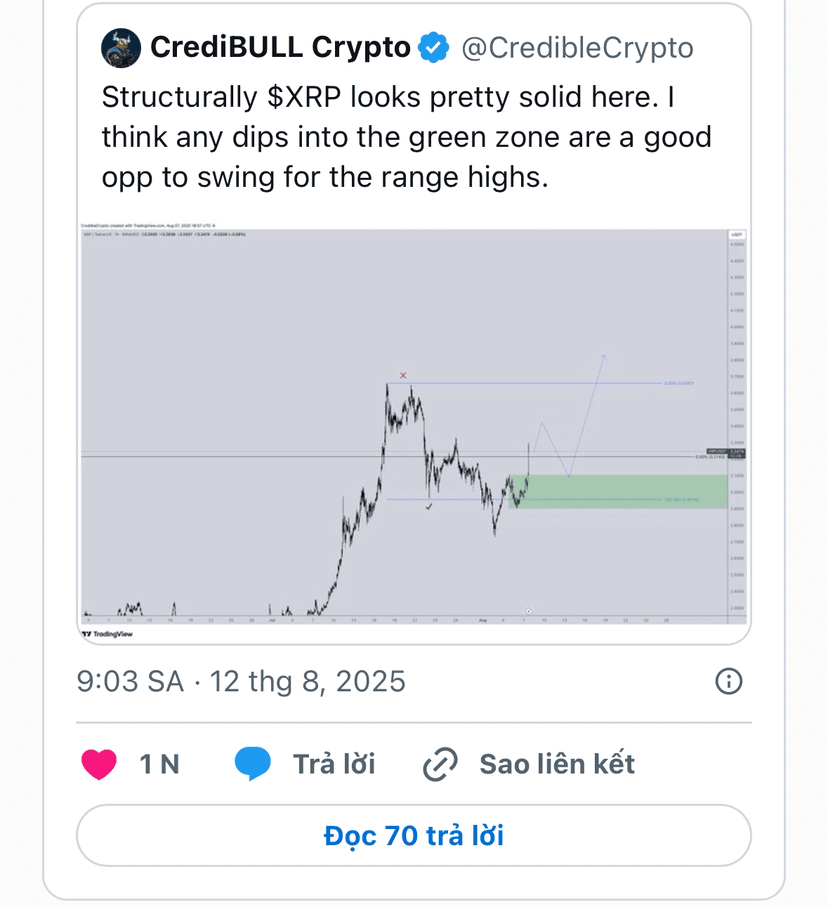Click the blue verified badge
Screen dimensions: 828x907
click(x=434, y=48)
